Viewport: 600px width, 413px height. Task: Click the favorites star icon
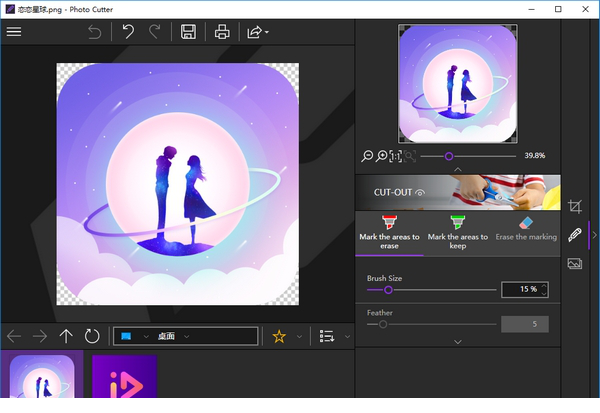click(279, 336)
